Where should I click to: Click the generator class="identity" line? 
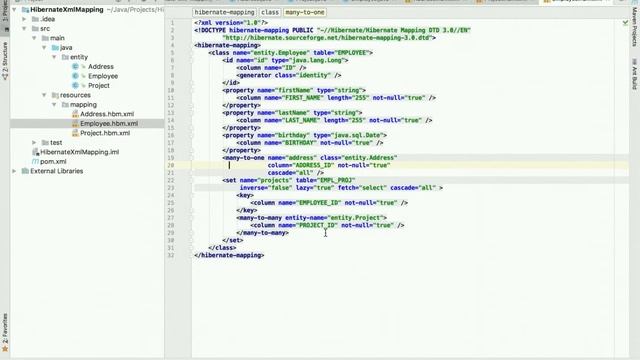tap(289, 75)
